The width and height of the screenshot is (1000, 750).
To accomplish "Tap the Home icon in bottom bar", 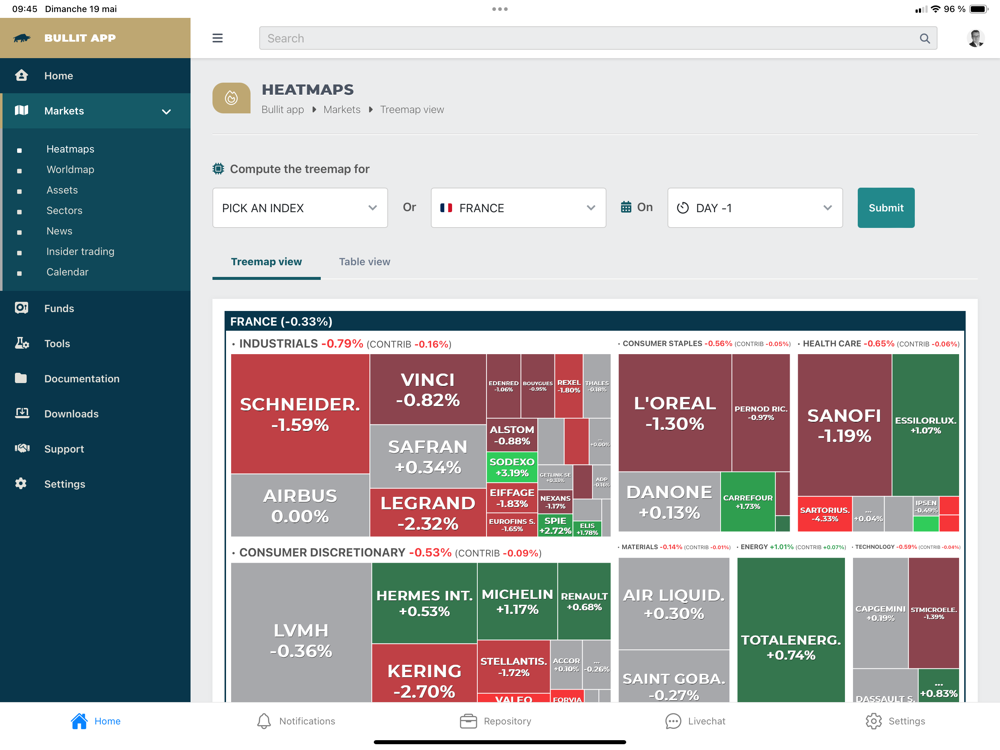I will (79, 721).
